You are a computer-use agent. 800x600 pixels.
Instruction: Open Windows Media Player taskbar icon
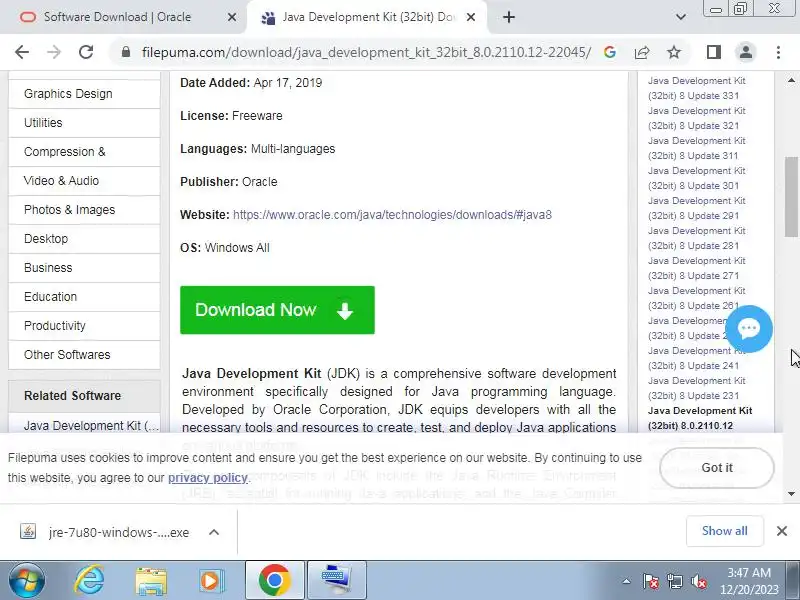click(210, 581)
